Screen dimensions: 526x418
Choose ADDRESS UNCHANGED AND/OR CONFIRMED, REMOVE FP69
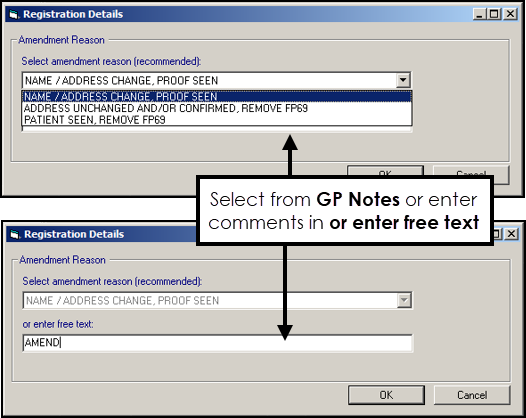pyautogui.click(x=217, y=108)
